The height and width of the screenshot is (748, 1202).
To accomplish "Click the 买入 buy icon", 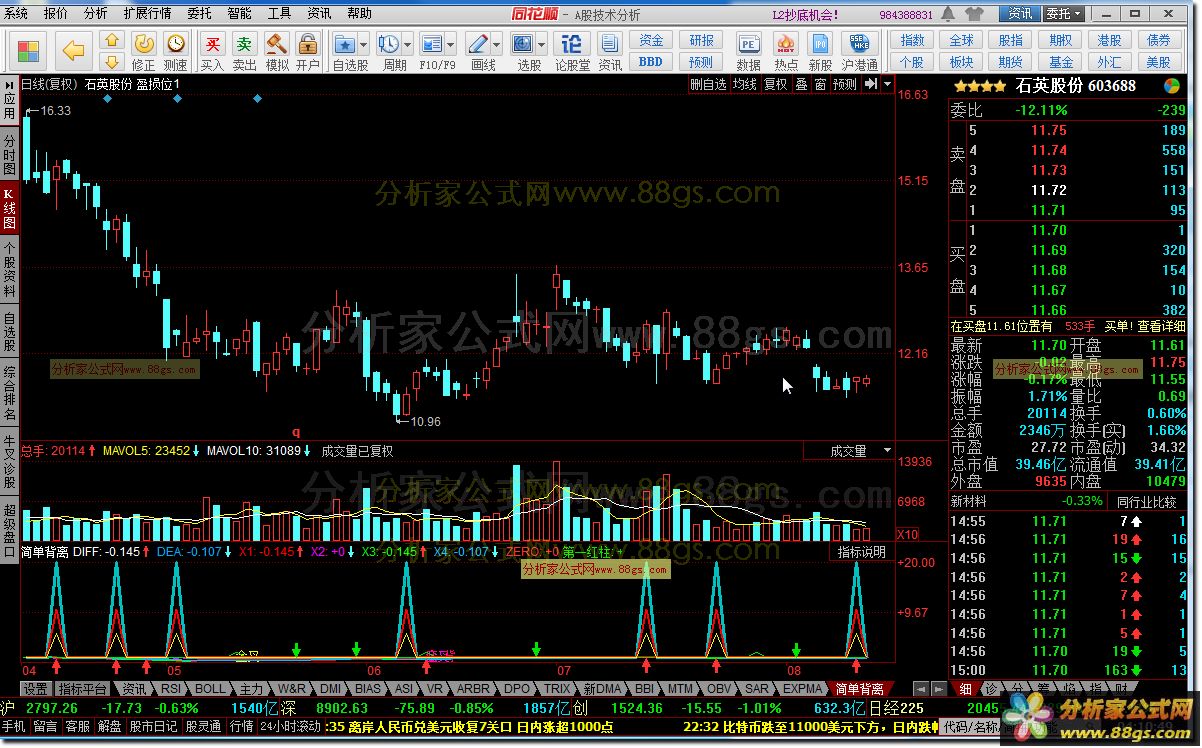I will (212, 50).
